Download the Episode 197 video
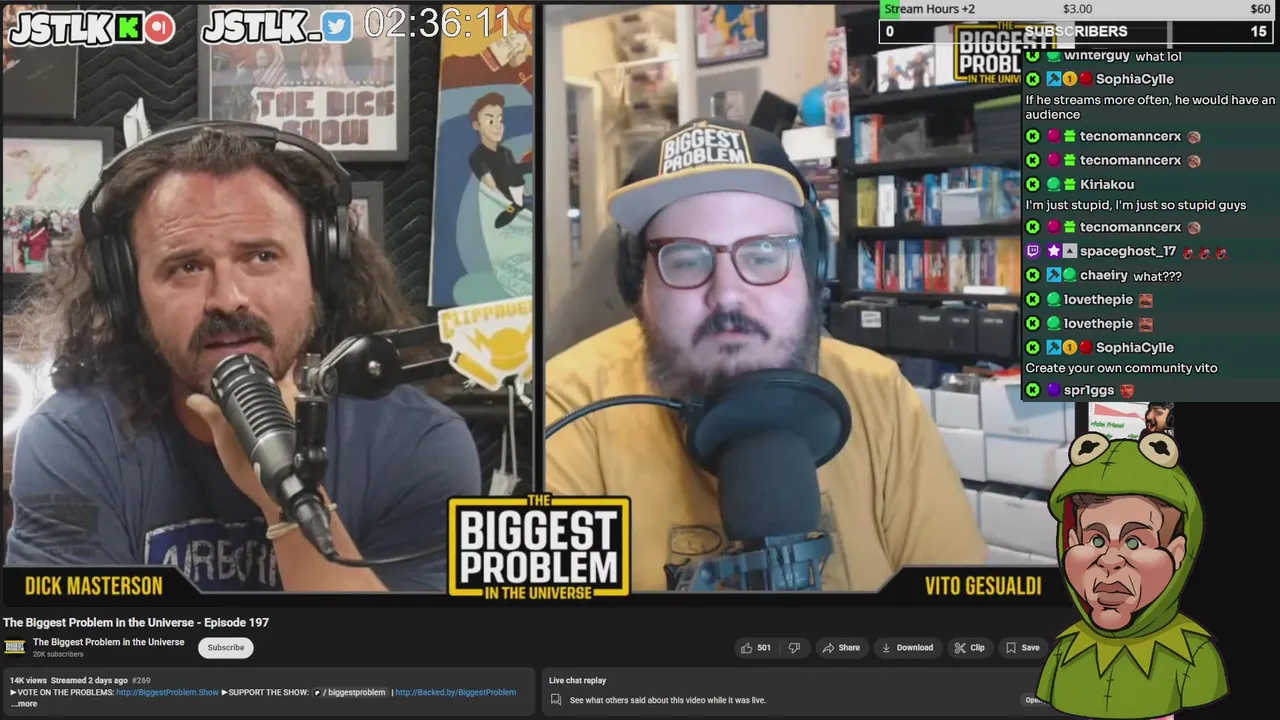 pyautogui.click(x=906, y=648)
